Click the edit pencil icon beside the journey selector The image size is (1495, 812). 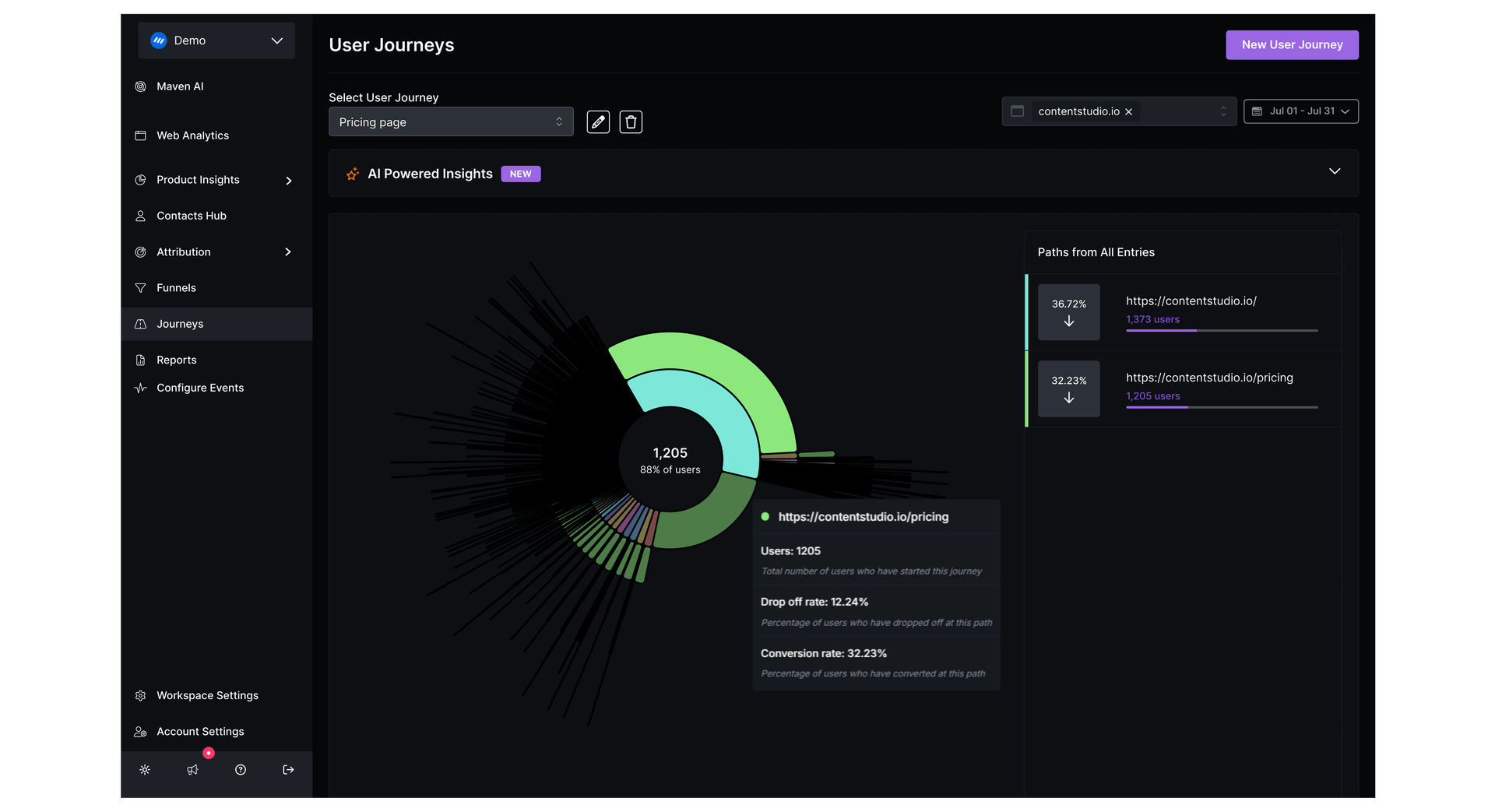click(x=598, y=121)
